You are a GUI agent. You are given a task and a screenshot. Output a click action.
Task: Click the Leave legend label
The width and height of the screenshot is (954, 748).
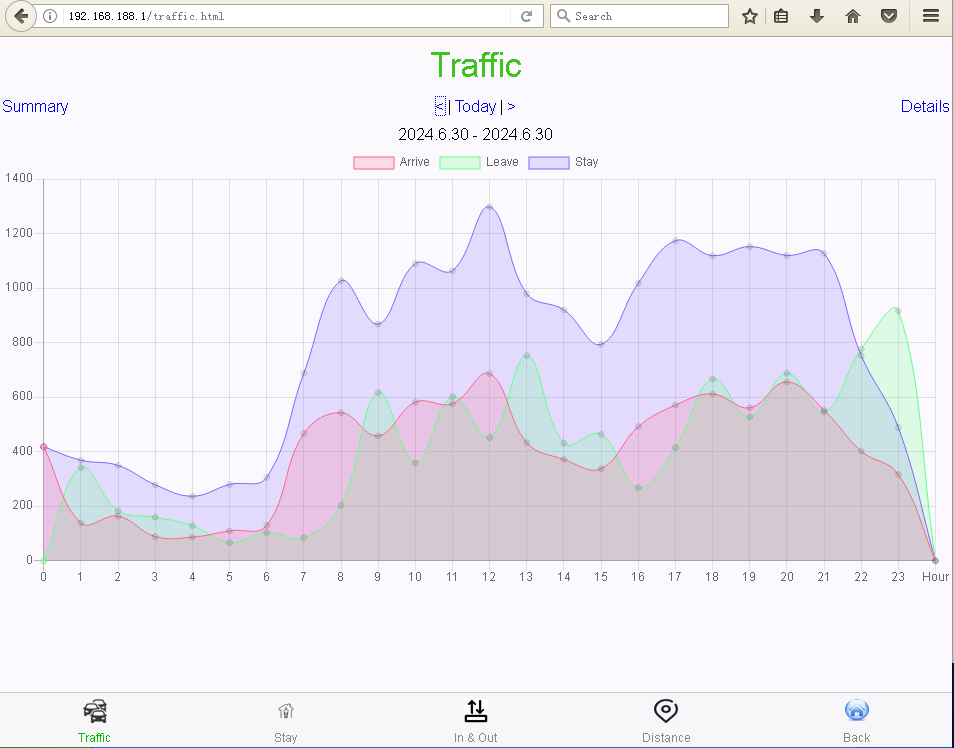pyautogui.click(x=502, y=162)
